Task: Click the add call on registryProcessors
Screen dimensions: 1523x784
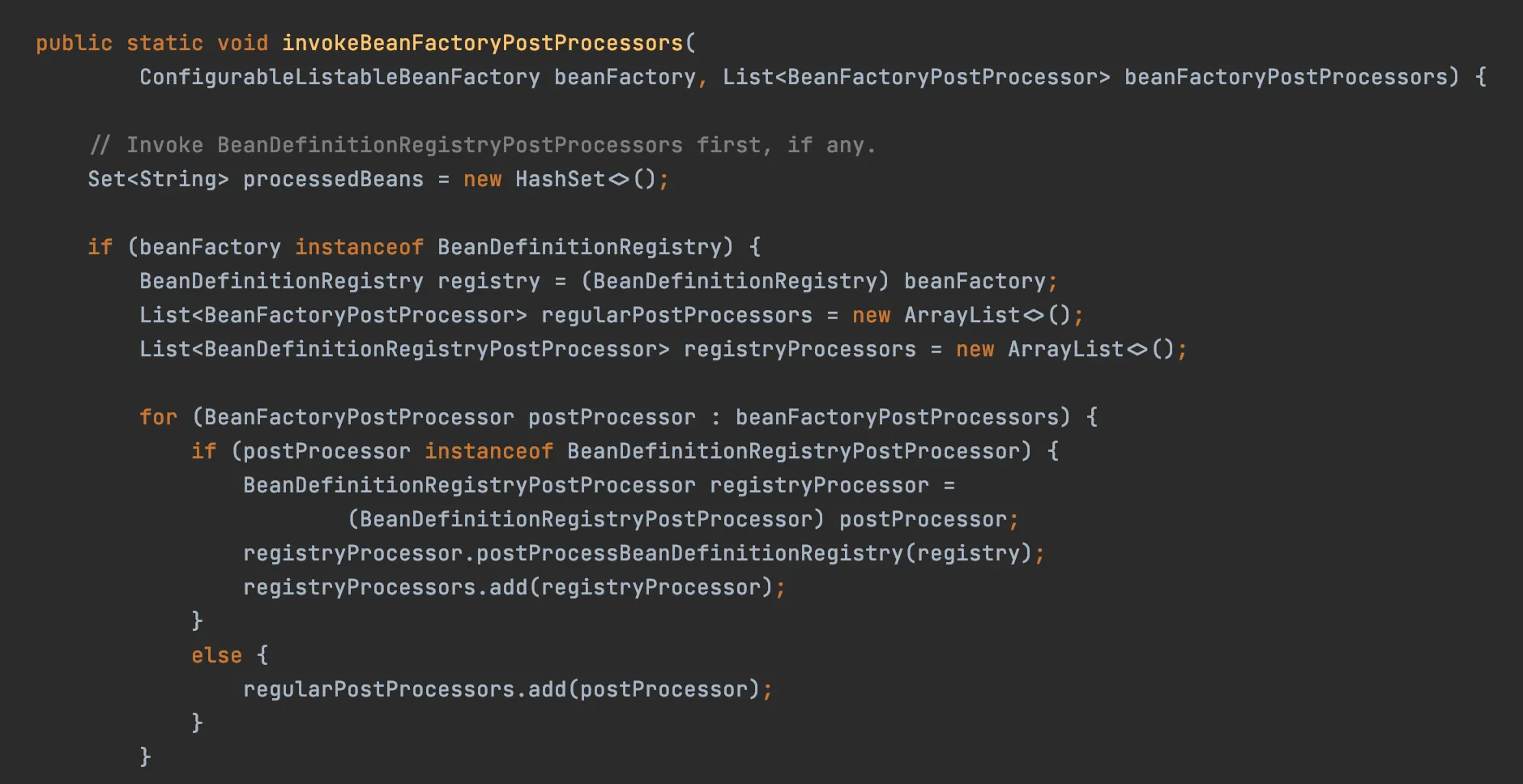Action: tap(508, 587)
